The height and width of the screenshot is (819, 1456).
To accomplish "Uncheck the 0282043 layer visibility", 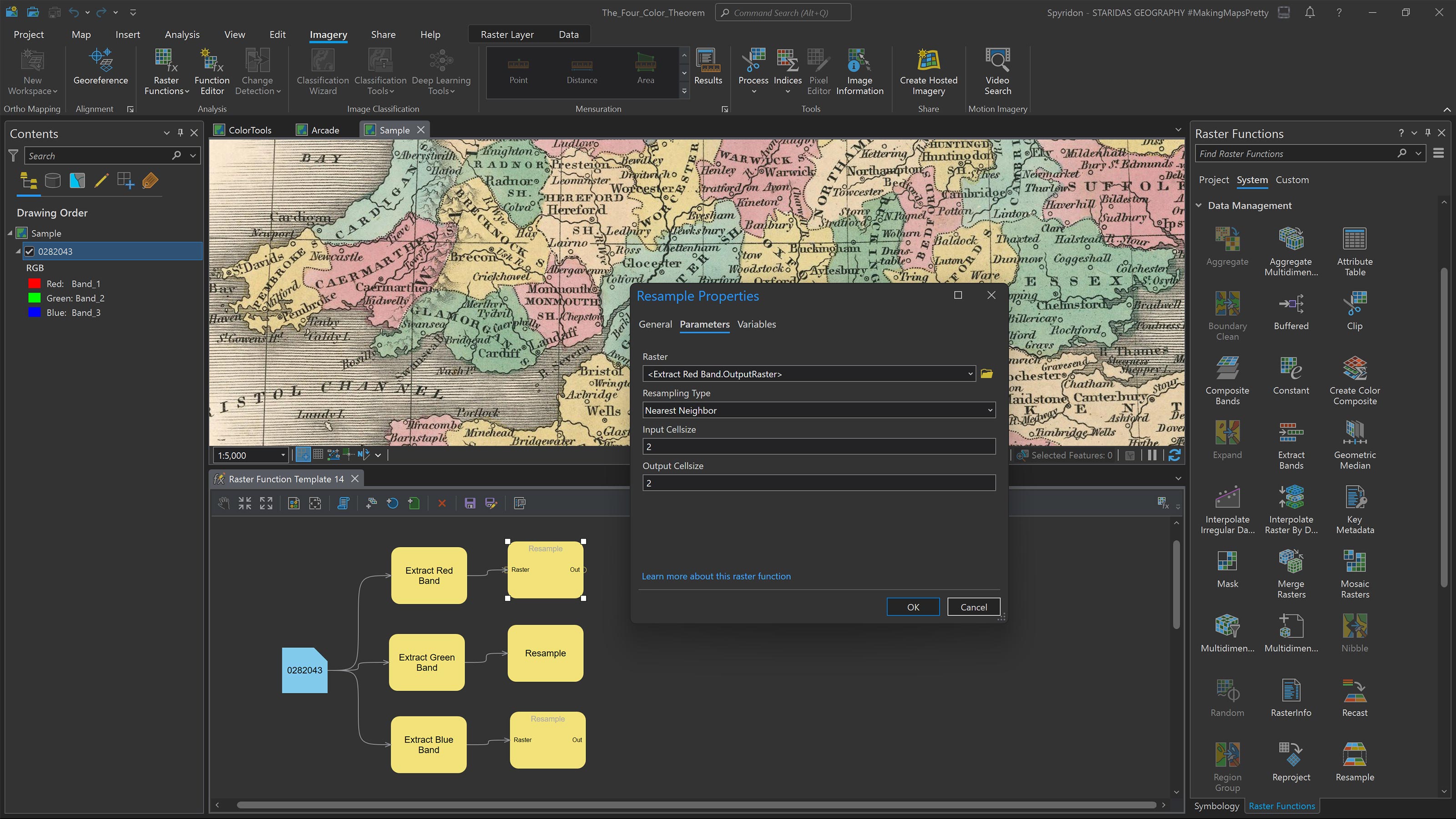I will tap(30, 252).
